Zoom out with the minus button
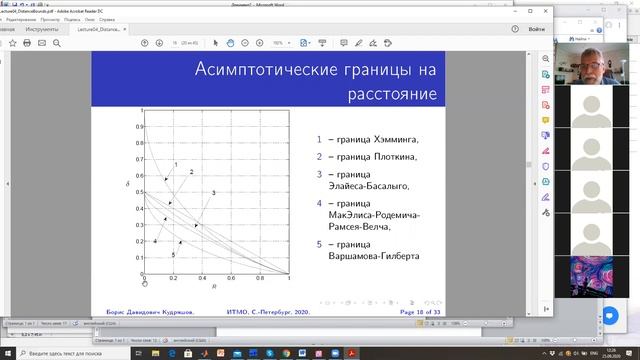Image resolution: width=640 pixels, height=360 pixels. tap(245, 43)
